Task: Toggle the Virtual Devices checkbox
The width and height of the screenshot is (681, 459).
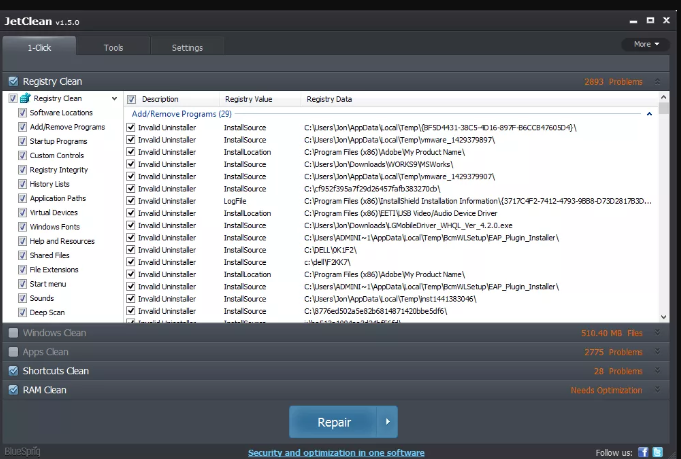Action: [x=22, y=213]
